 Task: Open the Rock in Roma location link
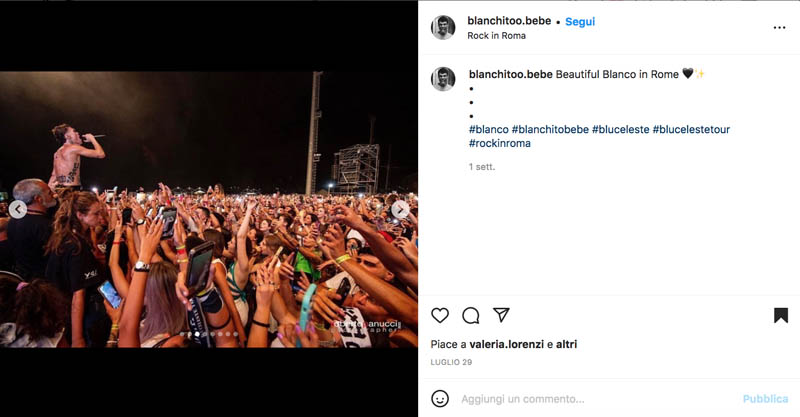[496, 36]
